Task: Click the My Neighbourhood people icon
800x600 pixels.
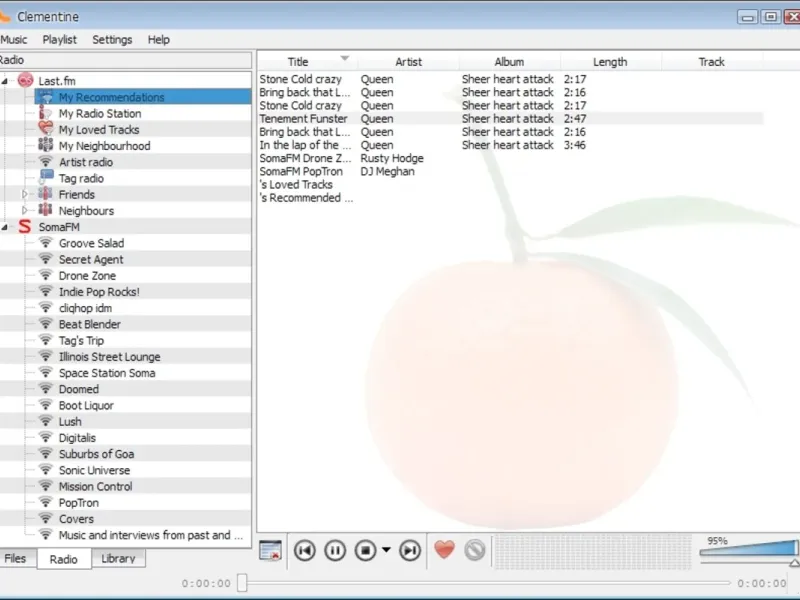Action: coord(45,145)
